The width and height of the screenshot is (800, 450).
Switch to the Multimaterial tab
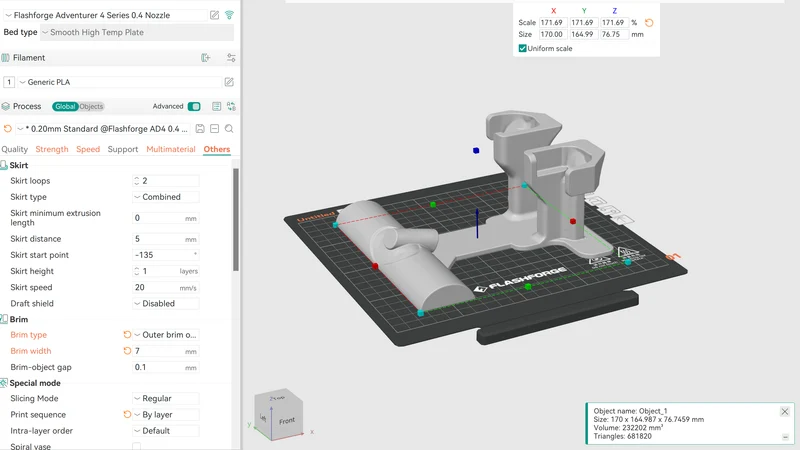[x=171, y=149]
